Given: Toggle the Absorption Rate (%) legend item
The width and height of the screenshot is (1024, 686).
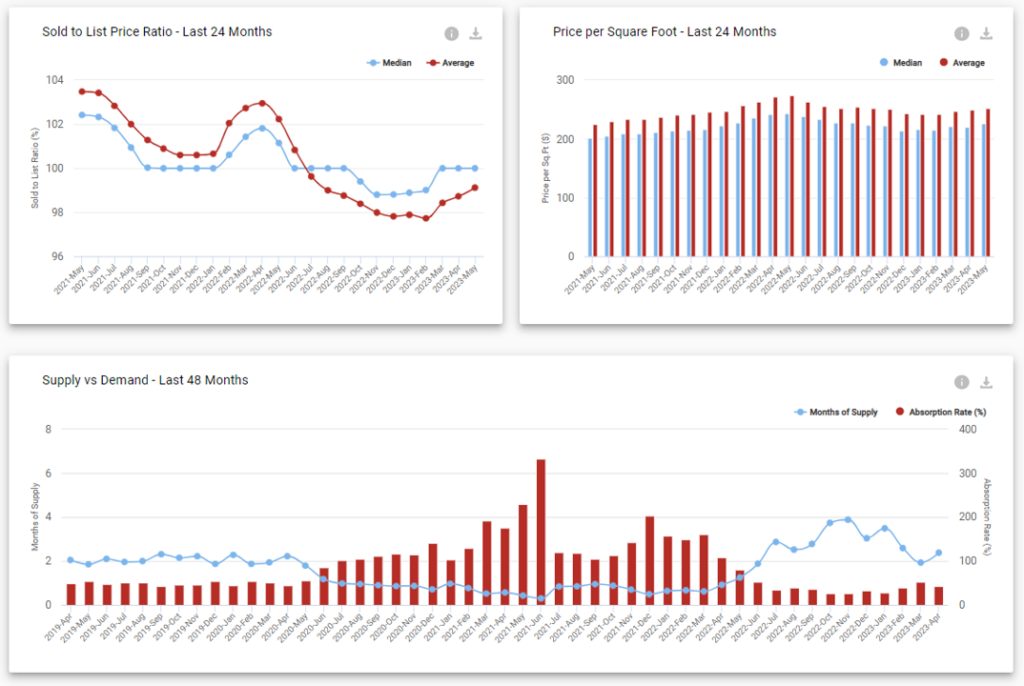Looking at the screenshot, I should [x=939, y=412].
